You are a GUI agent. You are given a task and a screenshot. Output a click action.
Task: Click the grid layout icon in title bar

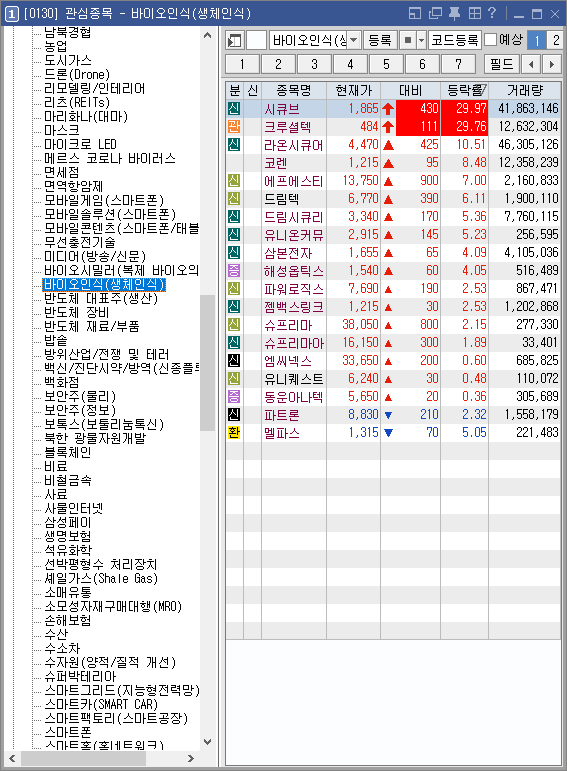[x=475, y=13]
